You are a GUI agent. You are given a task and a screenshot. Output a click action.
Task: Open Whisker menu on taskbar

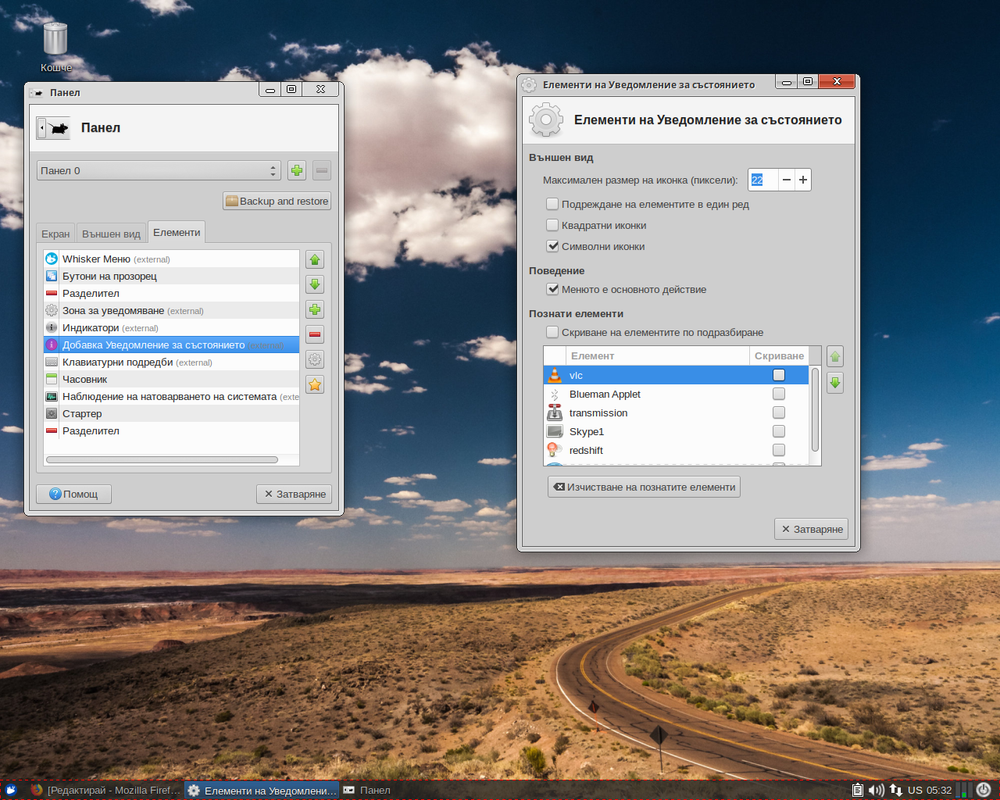click(11, 790)
